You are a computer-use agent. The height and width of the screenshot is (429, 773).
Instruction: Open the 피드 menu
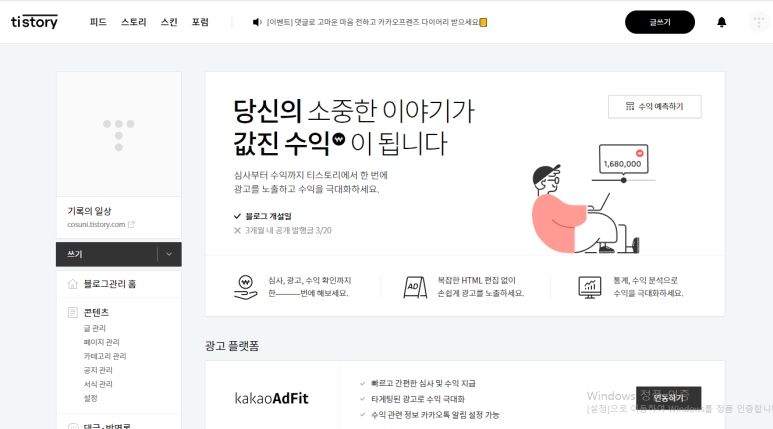coord(98,22)
